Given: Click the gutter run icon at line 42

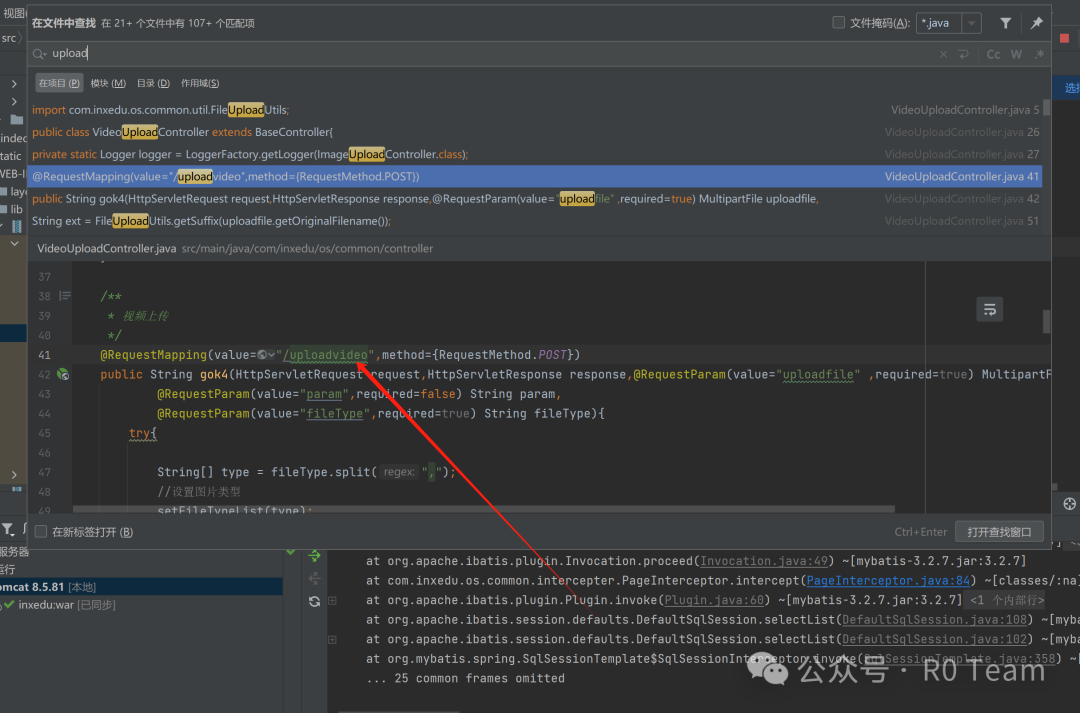Looking at the screenshot, I should 63,375.
